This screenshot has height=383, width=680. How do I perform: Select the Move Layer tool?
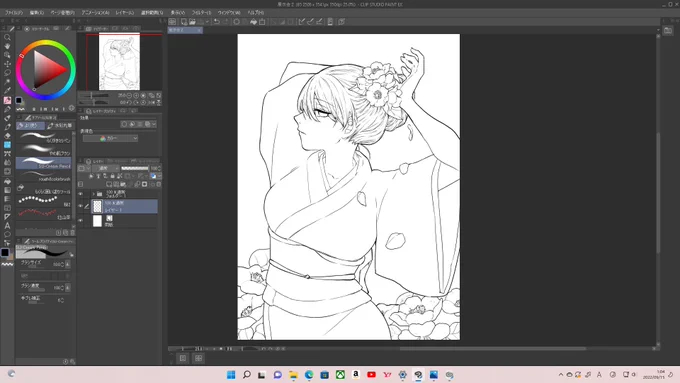[x=7, y=64]
